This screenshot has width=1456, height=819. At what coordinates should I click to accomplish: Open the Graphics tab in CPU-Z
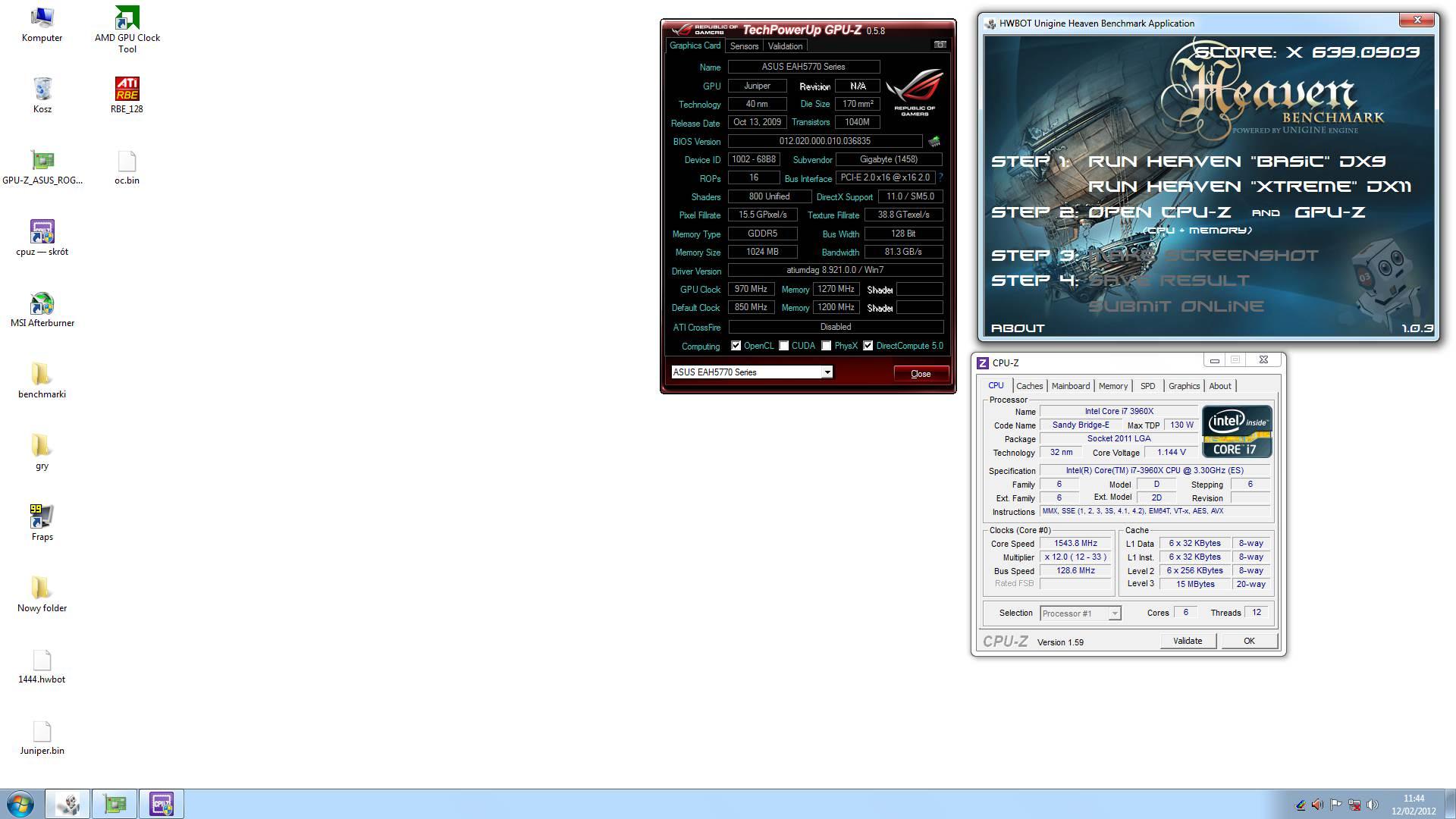point(1184,386)
